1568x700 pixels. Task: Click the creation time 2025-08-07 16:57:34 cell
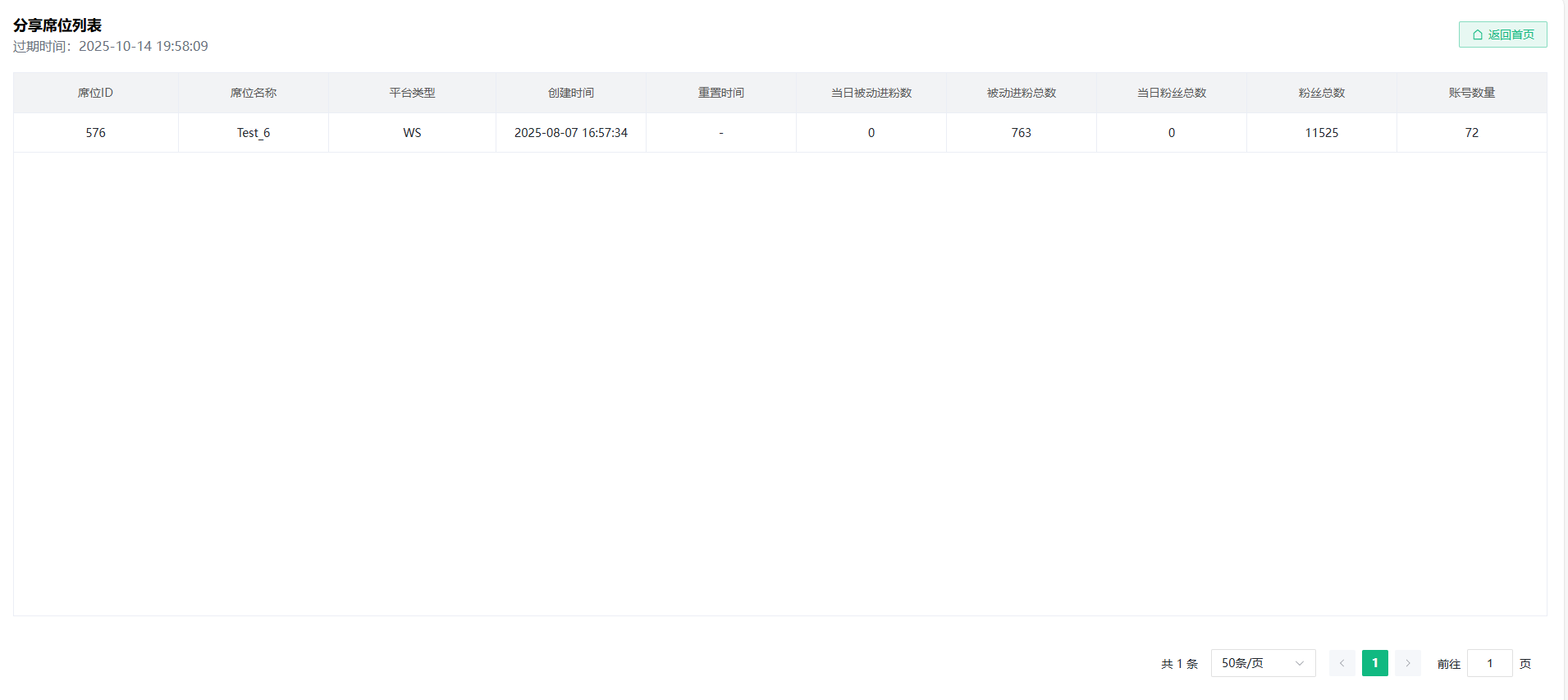571,133
